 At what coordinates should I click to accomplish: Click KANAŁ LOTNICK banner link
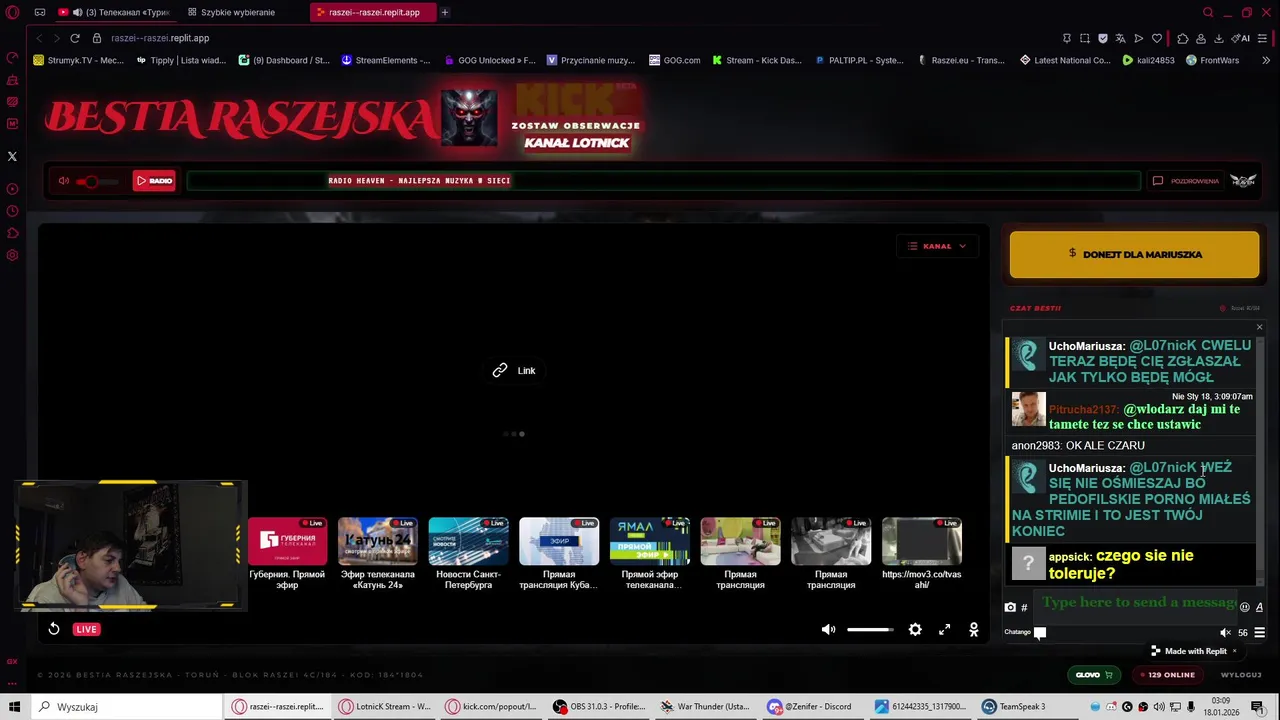pos(577,143)
